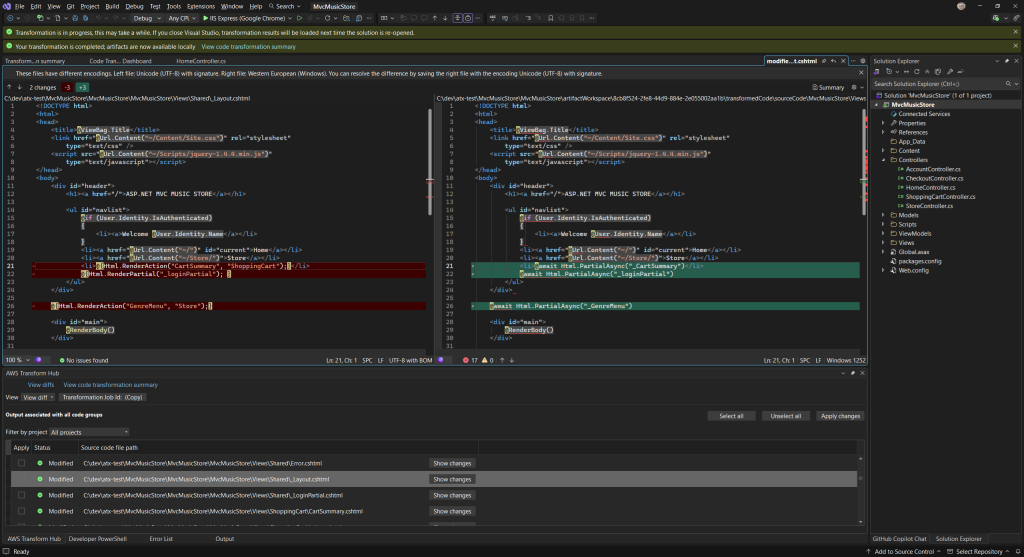Click the Save All icon in the toolbar
Image resolution: width=1024 pixels, height=557 pixels.
[86, 18]
